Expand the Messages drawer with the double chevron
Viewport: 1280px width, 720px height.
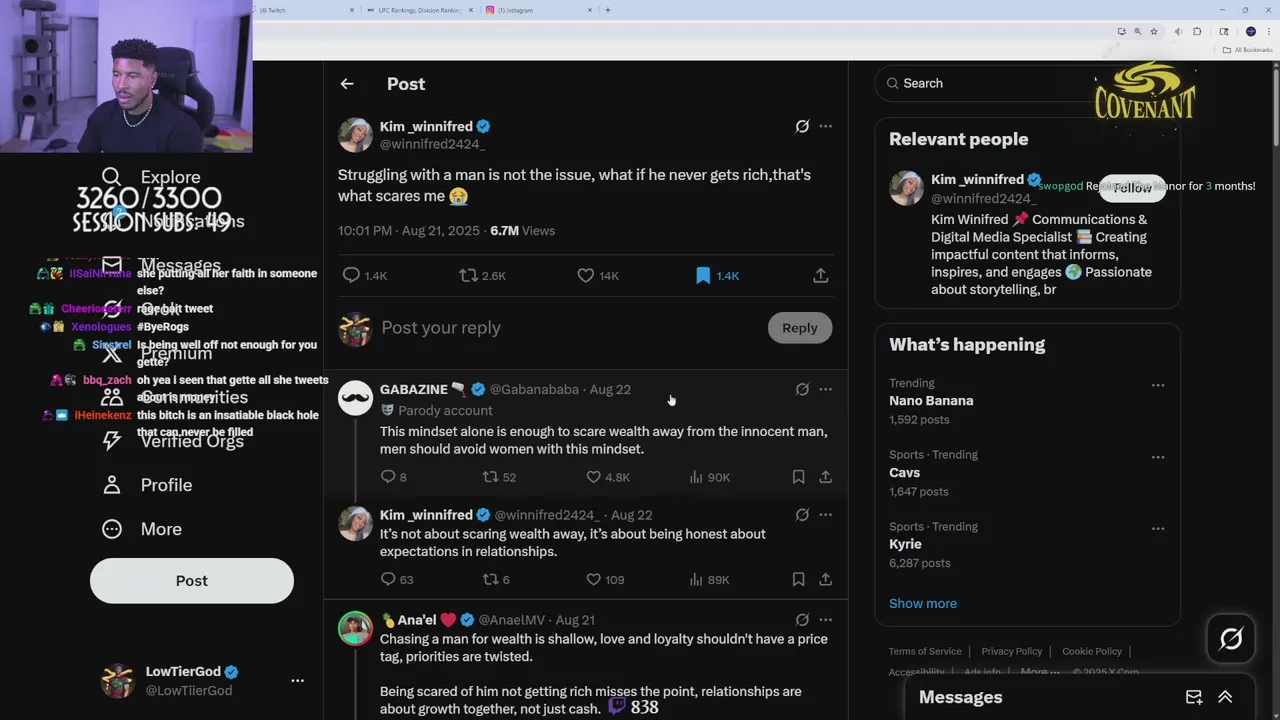tap(1225, 697)
